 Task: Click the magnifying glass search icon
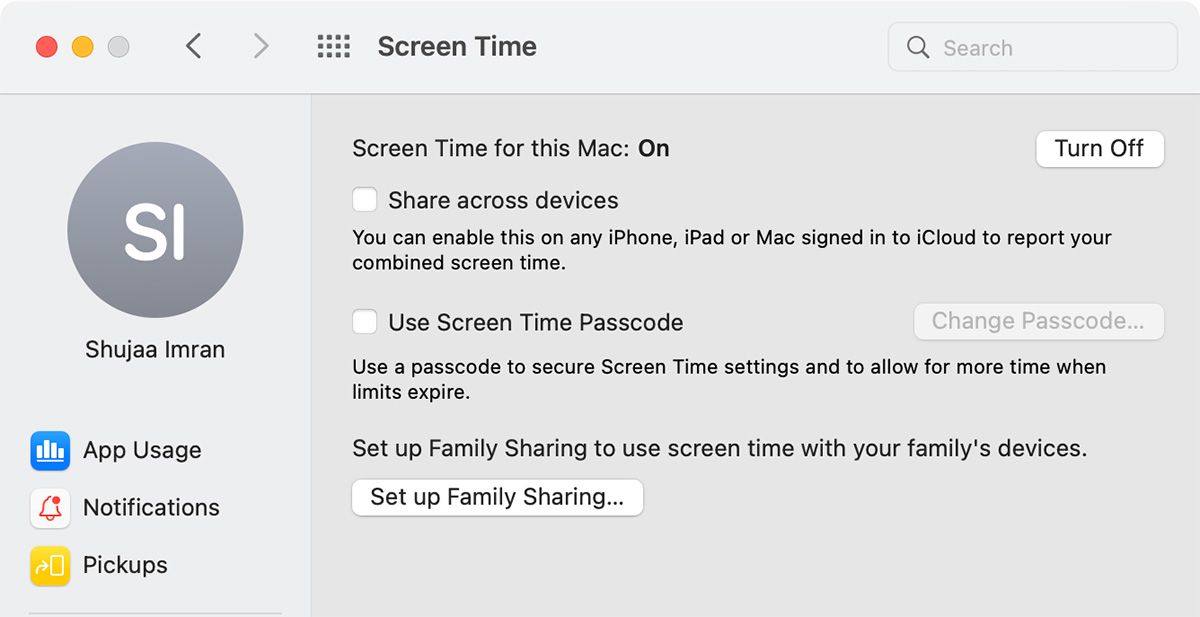(918, 47)
